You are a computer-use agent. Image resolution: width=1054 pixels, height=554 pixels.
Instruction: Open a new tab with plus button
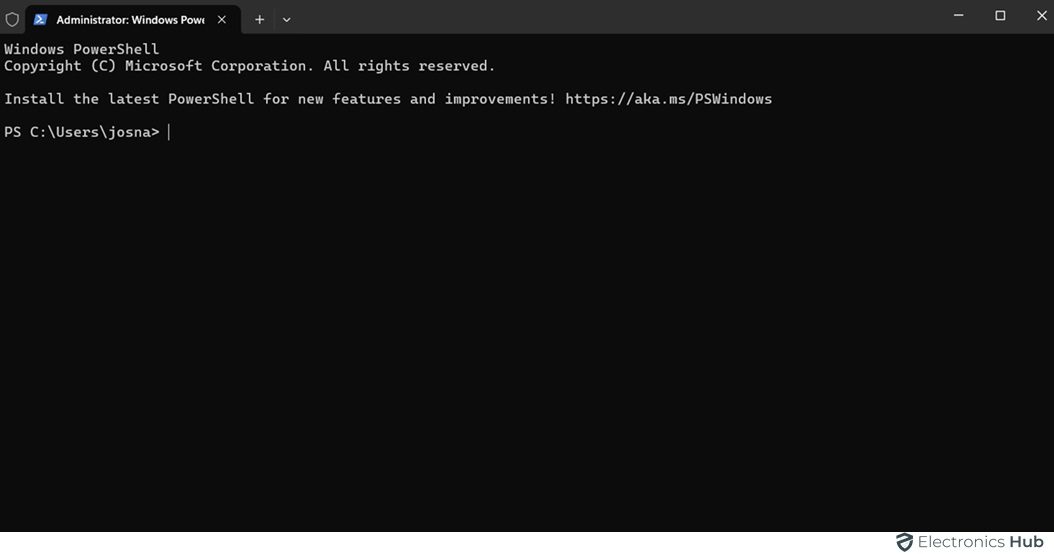tap(259, 19)
